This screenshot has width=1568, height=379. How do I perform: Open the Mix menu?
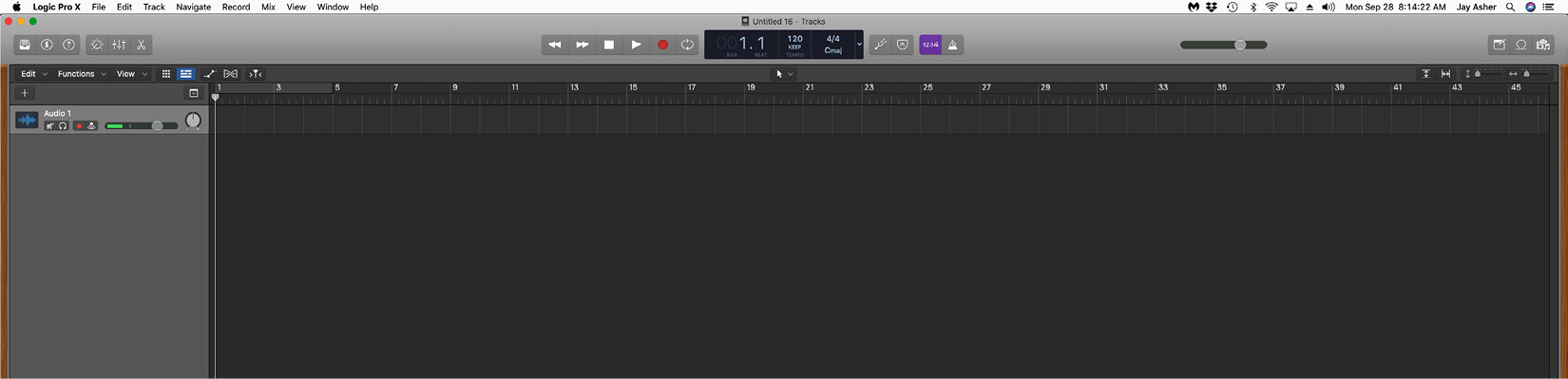[269, 7]
